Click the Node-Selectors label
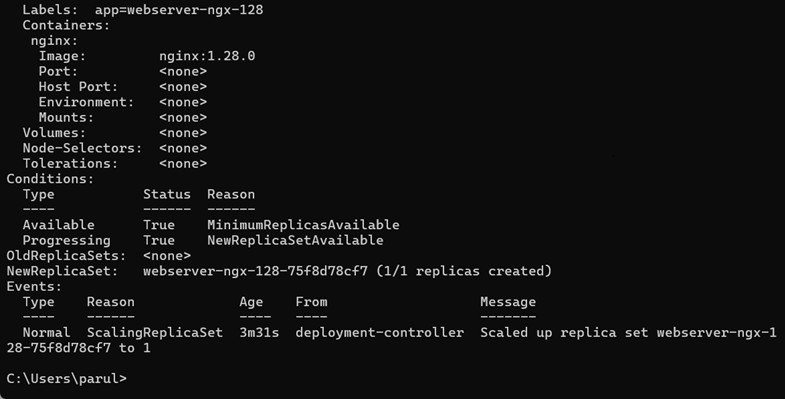The width and height of the screenshot is (785, 399). [83, 148]
